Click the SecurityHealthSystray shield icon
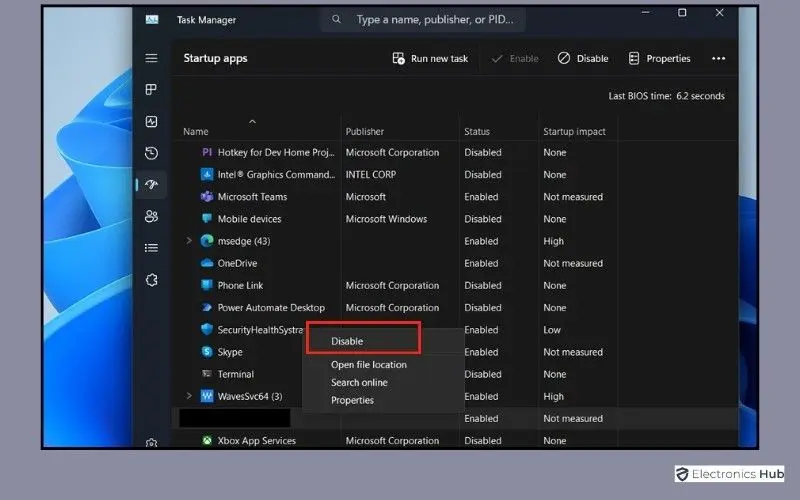 click(x=207, y=330)
